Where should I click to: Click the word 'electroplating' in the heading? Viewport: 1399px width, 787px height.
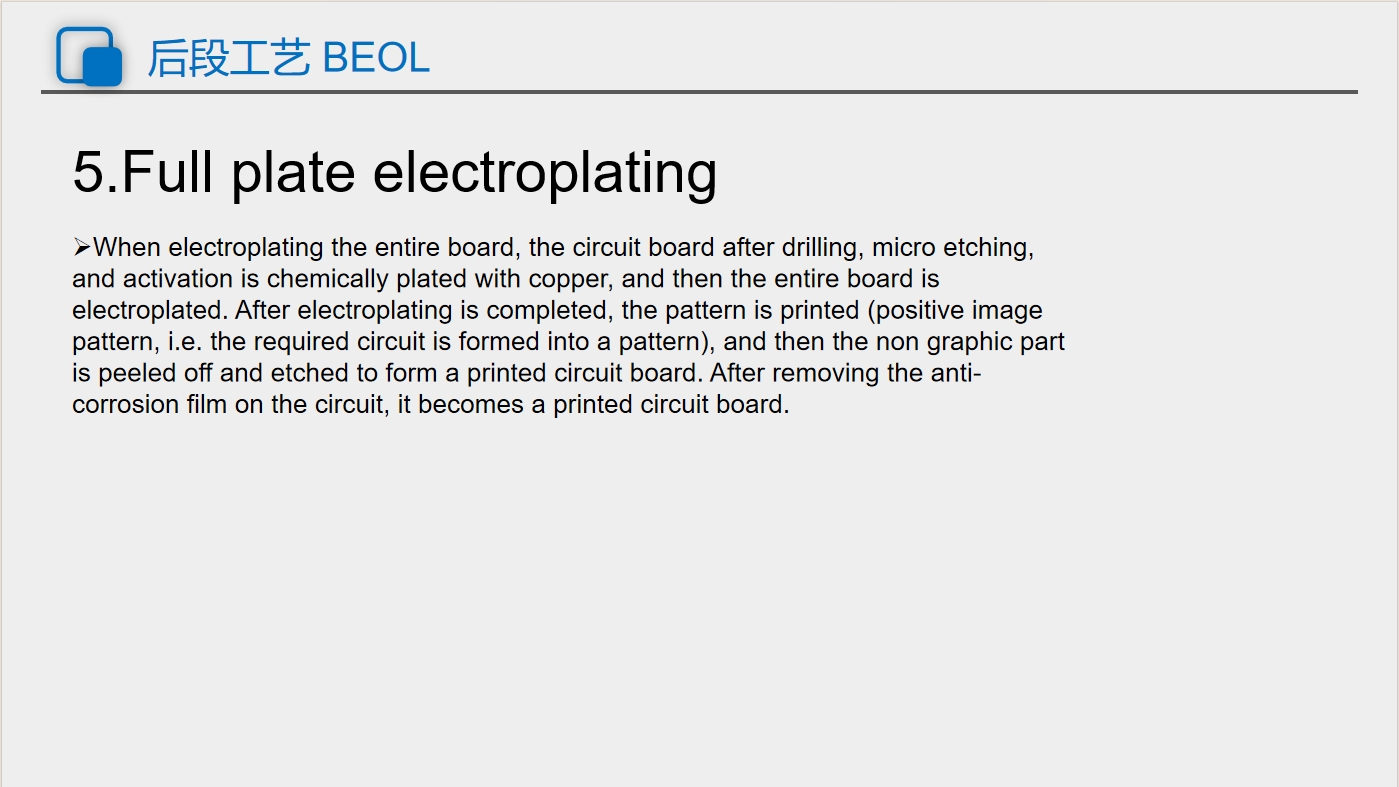coord(545,171)
